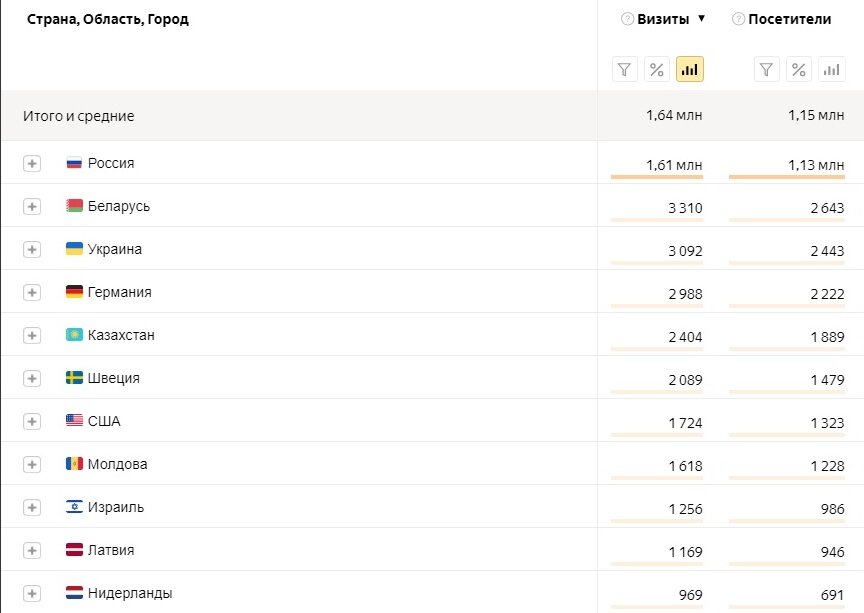Click the Украина country name
864x613 pixels.
pos(115,249)
